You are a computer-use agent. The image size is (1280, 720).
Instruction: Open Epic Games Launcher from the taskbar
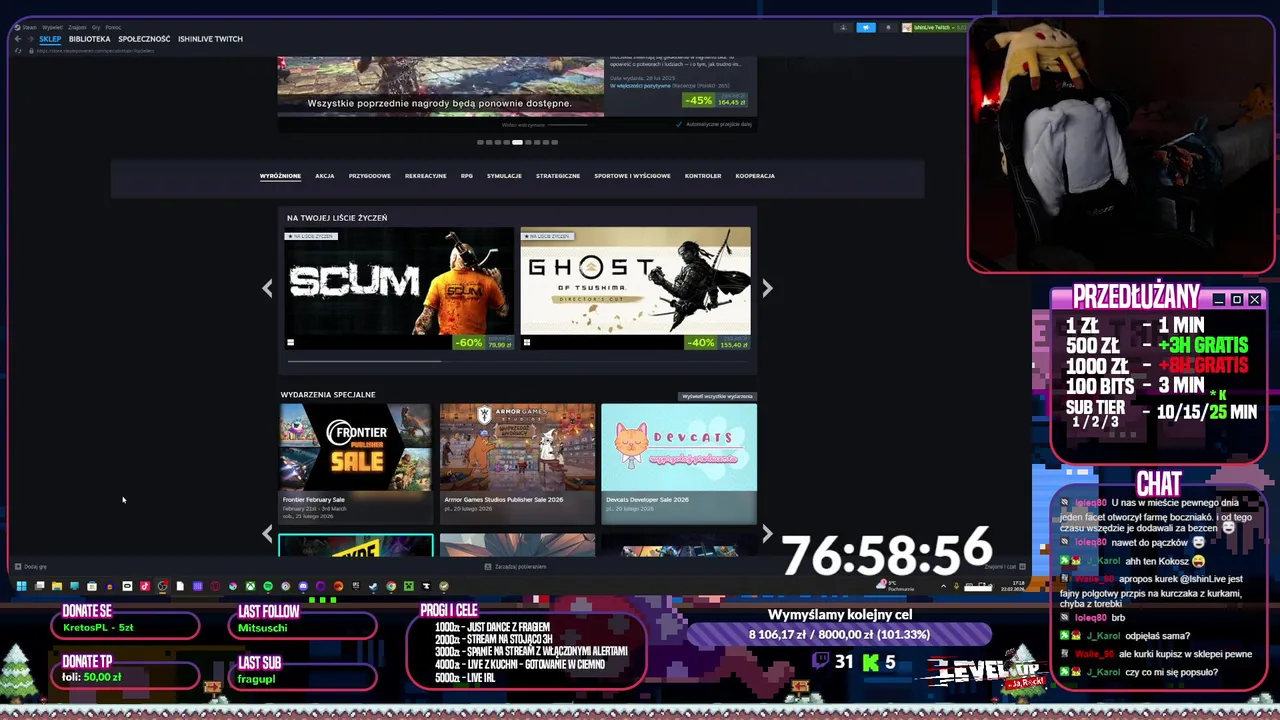[356, 586]
